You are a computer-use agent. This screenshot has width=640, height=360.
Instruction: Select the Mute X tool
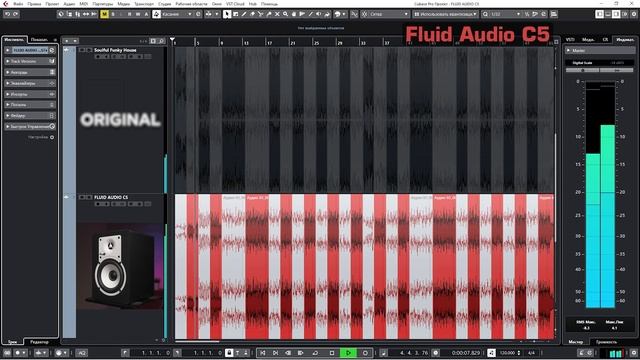(x=277, y=14)
